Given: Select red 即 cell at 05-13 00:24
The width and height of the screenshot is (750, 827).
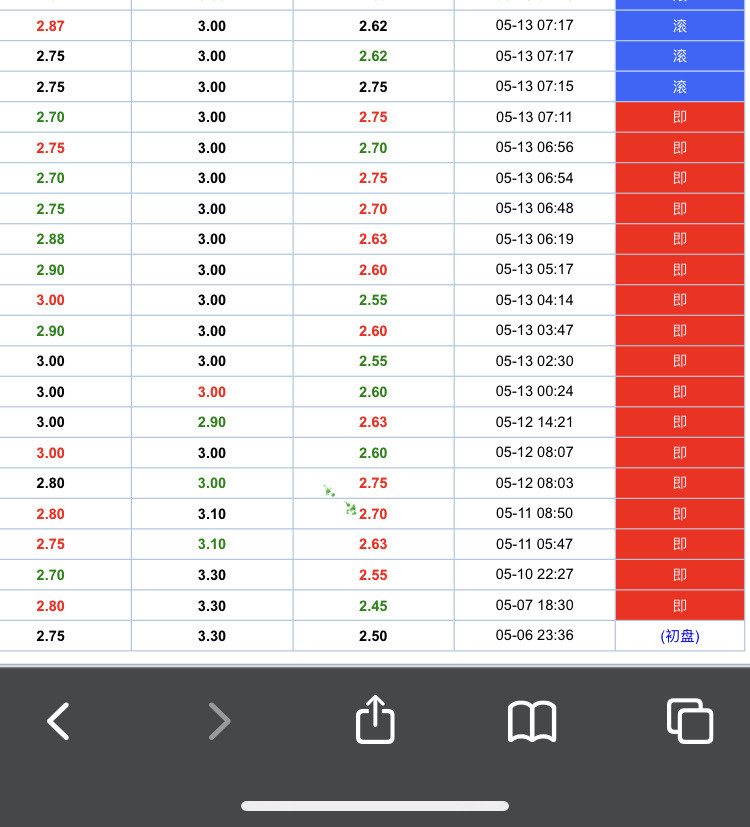Looking at the screenshot, I should point(680,392).
